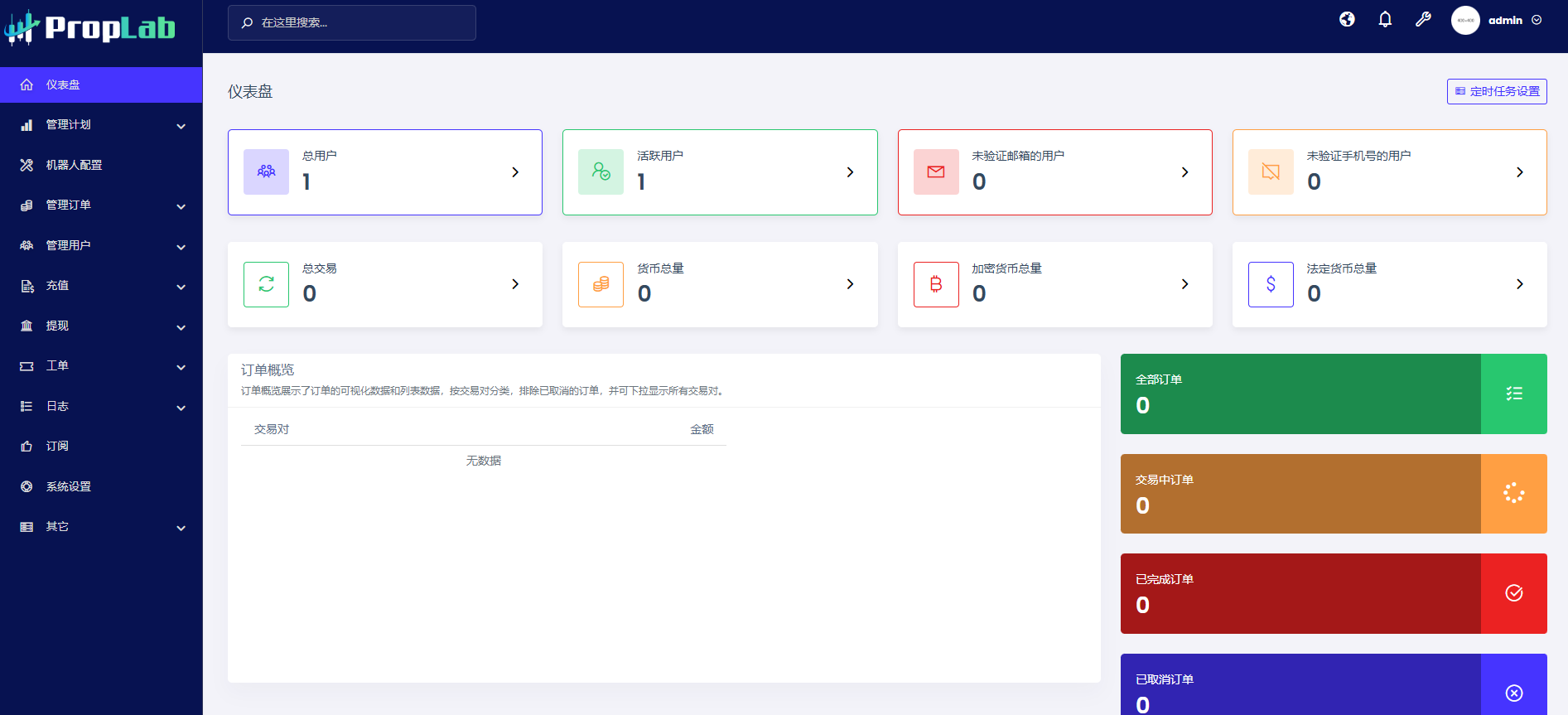This screenshot has height=715, width=1568.
Task: Go to 机器人配置 in sidebar
Action: pyautogui.click(x=75, y=165)
